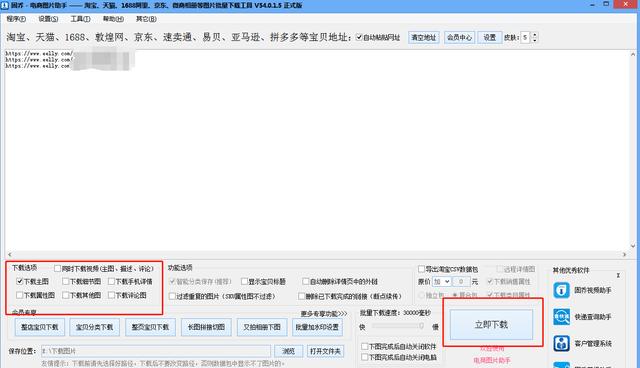Screen dimensions: 640x368
Task: Click the vertical scrollbar up arrow of URL area
Action: click(633, 54)
